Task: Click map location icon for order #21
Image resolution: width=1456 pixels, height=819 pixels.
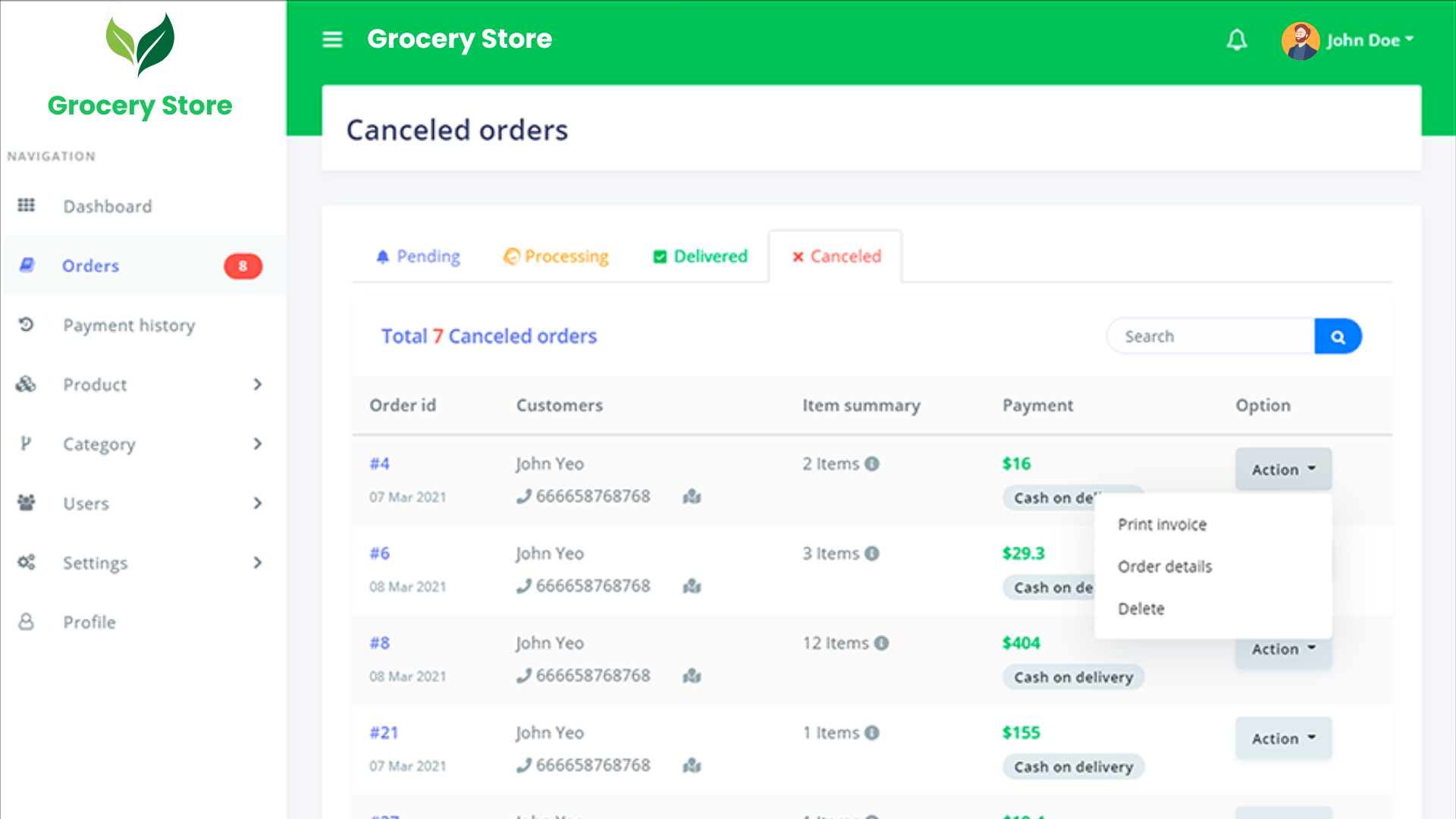Action: [x=692, y=766]
